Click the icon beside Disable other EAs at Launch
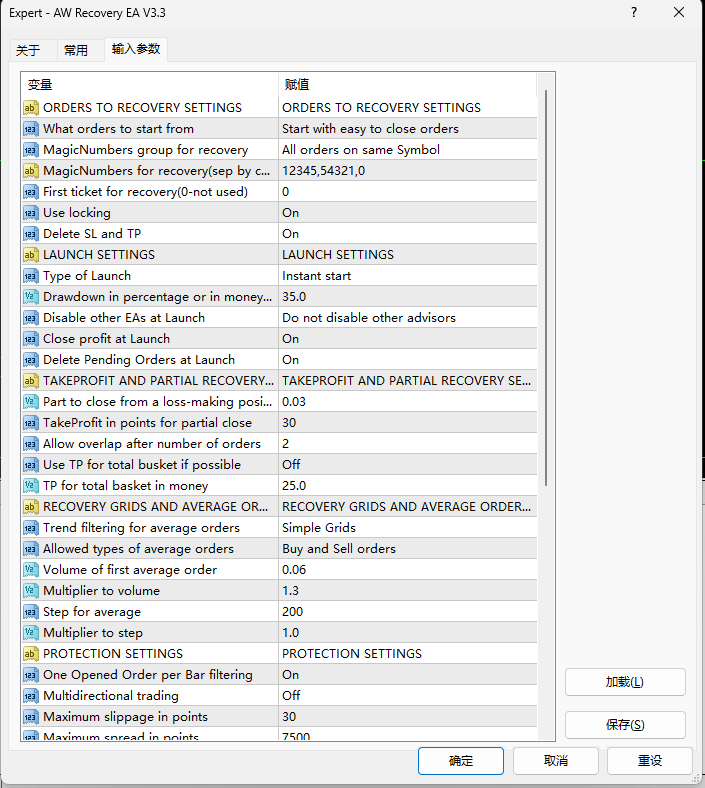The width and height of the screenshot is (705, 788). (31, 318)
